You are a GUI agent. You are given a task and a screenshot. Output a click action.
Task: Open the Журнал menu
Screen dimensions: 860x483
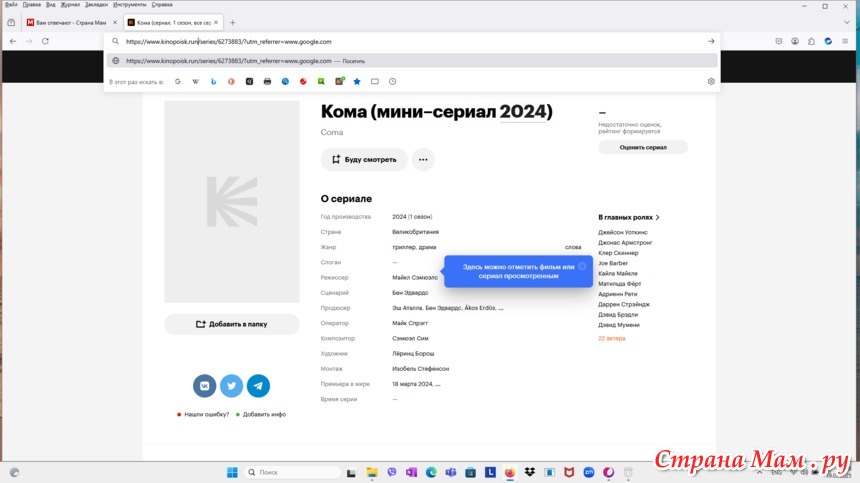70,4
